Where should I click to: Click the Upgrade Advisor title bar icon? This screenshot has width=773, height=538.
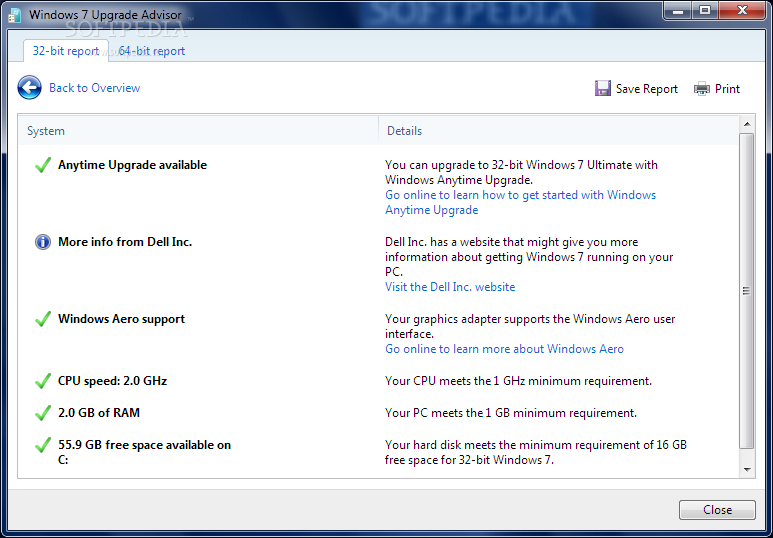[x=15, y=15]
